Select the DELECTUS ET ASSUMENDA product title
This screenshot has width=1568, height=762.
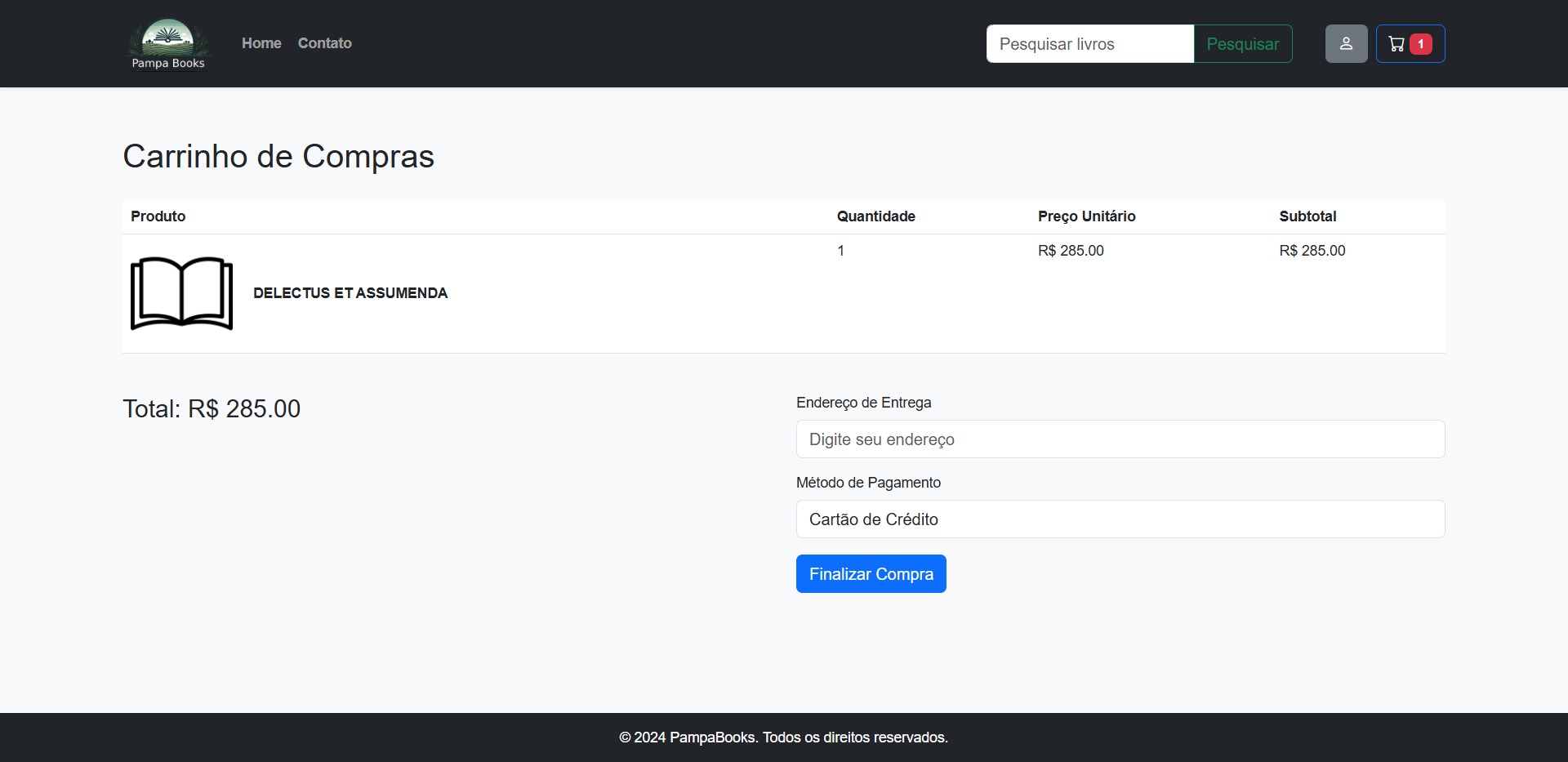click(350, 293)
